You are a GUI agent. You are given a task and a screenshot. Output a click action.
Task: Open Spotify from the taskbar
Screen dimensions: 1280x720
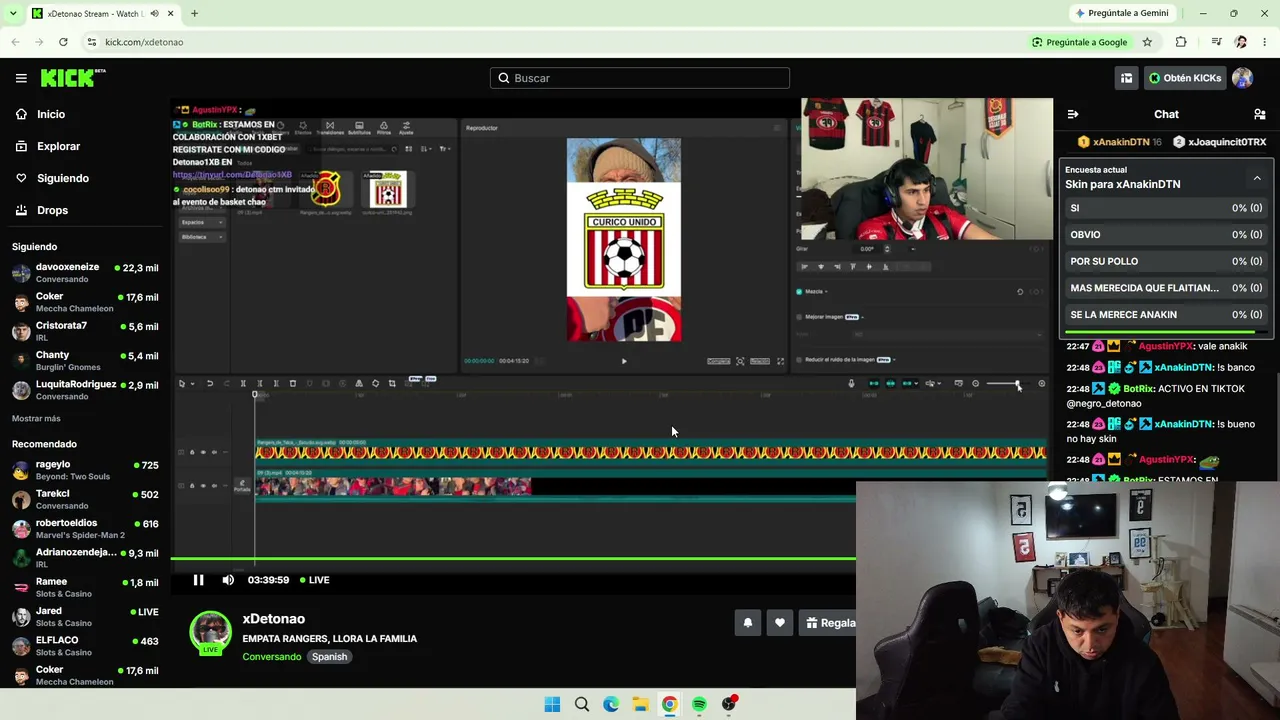click(x=699, y=704)
